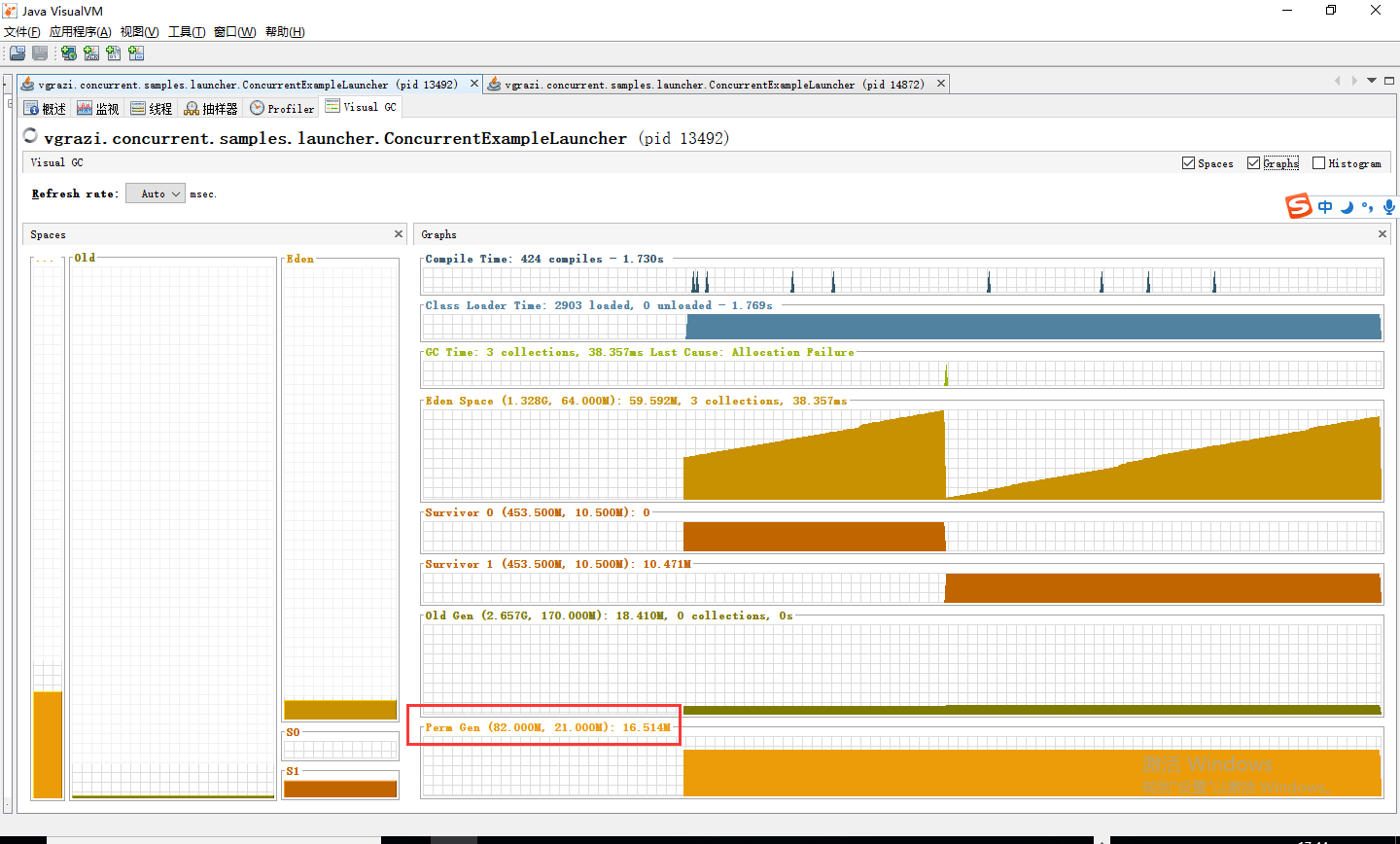Click the Load snapshot toolbar icon
Image resolution: width=1400 pixels, height=844 pixels.
coord(17,53)
